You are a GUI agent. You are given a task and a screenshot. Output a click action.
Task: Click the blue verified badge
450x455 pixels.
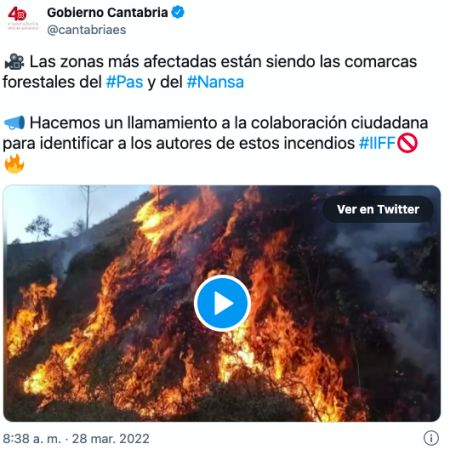pos(178,12)
